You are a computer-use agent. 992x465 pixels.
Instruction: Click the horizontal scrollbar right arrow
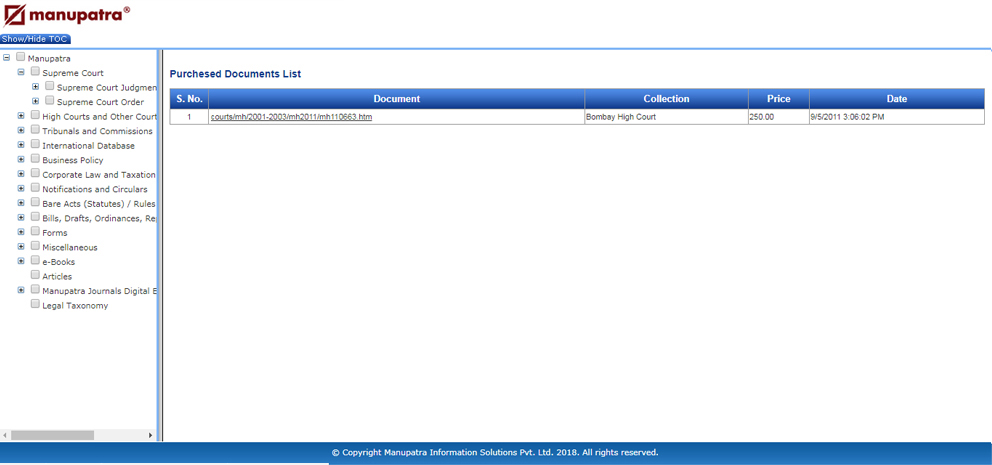point(151,435)
